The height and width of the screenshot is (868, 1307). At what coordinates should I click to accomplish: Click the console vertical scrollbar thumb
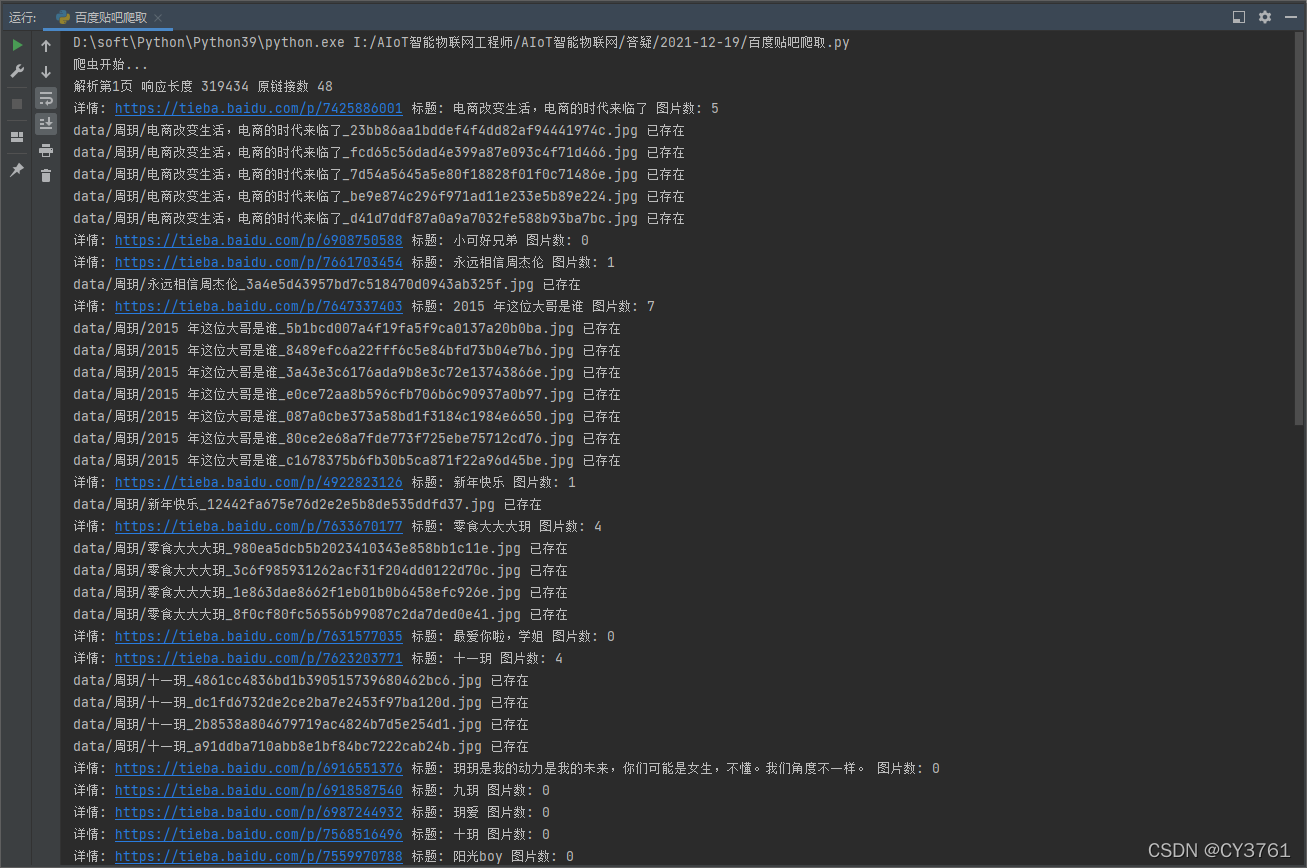pos(1299,230)
